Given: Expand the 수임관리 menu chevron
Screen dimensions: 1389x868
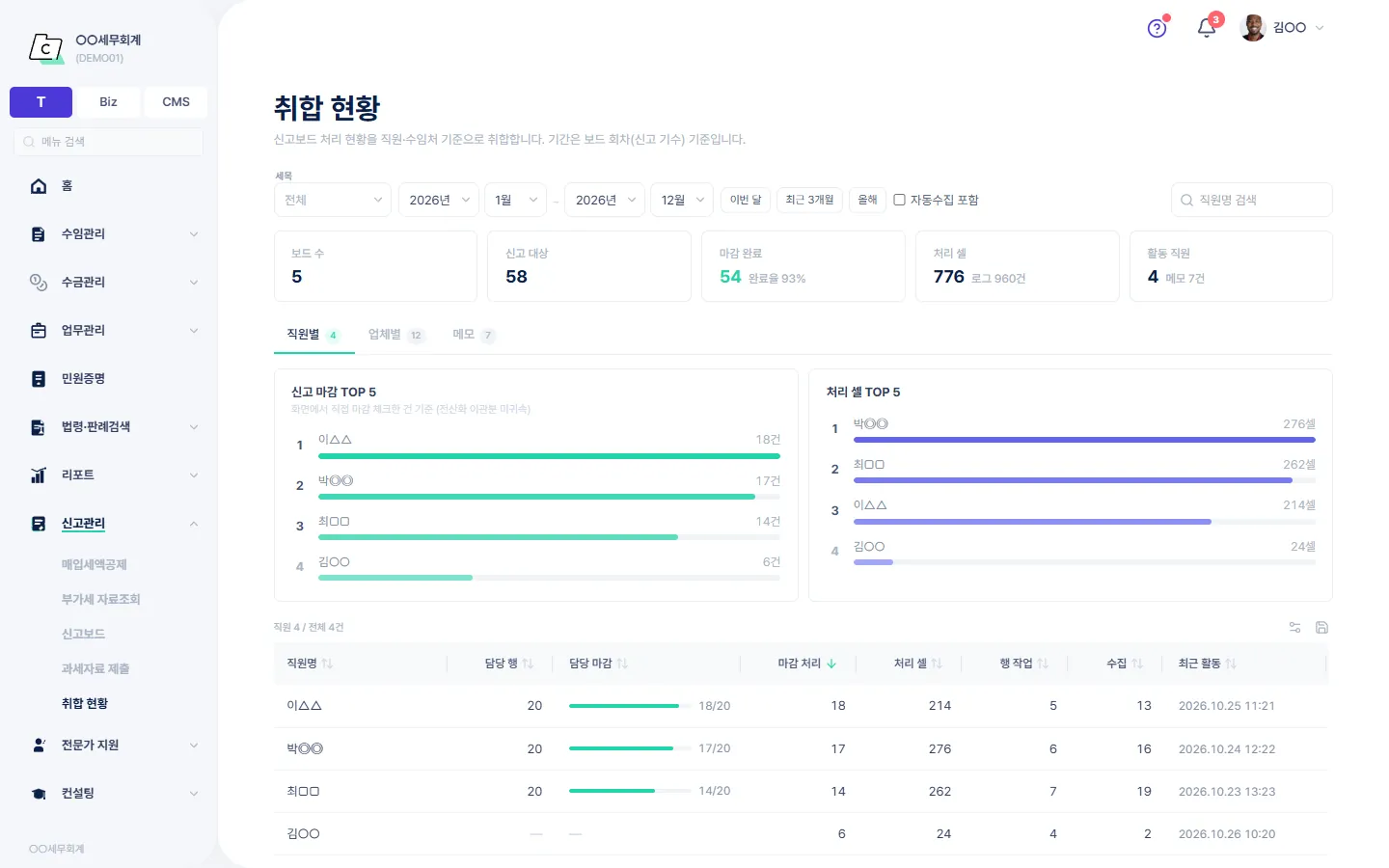Looking at the screenshot, I should click(194, 234).
